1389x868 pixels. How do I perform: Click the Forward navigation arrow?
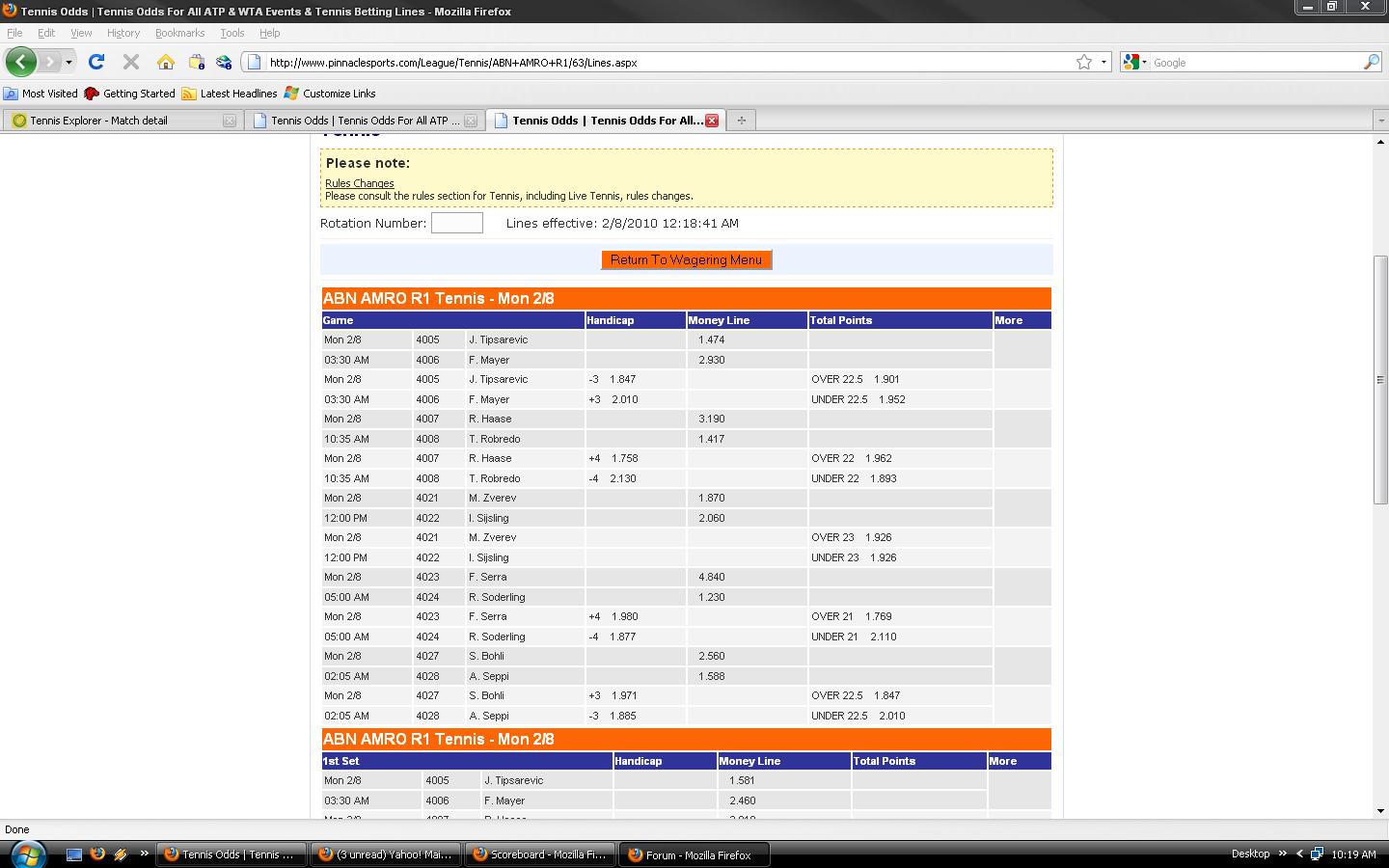[x=49, y=62]
